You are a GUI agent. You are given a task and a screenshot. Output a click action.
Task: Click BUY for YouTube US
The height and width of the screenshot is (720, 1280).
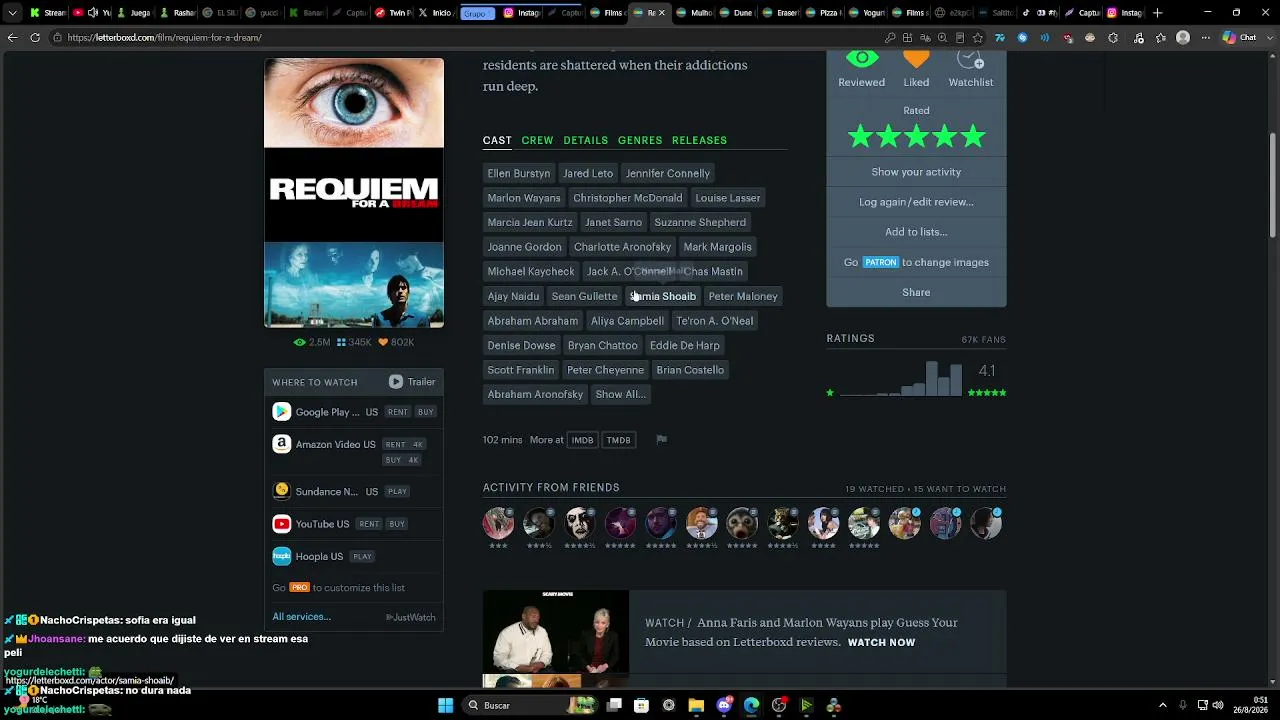(x=397, y=524)
